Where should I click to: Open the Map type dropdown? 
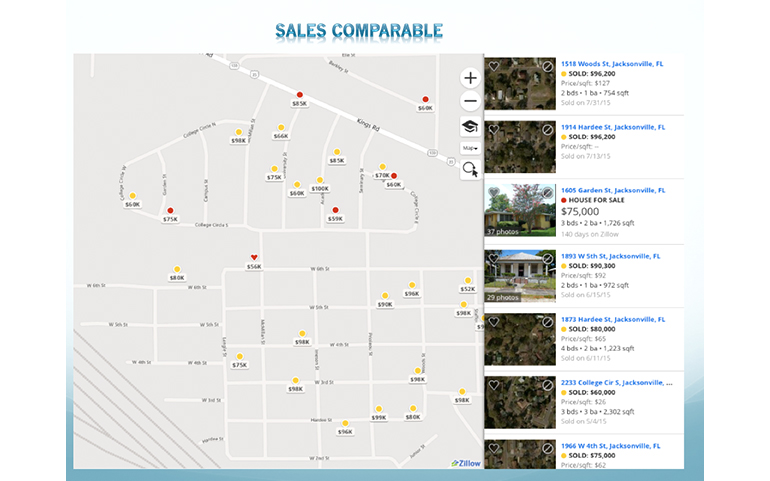(x=470, y=148)
